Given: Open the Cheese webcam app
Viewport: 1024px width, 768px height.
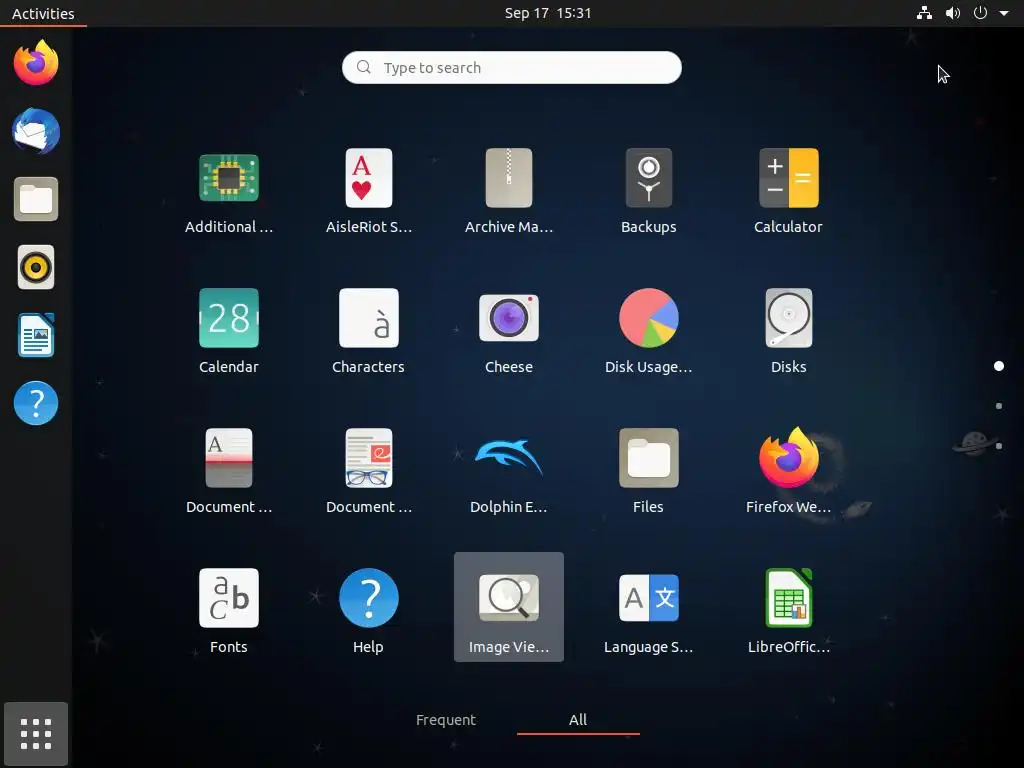Looking at the screenshot, I should 509,332.
